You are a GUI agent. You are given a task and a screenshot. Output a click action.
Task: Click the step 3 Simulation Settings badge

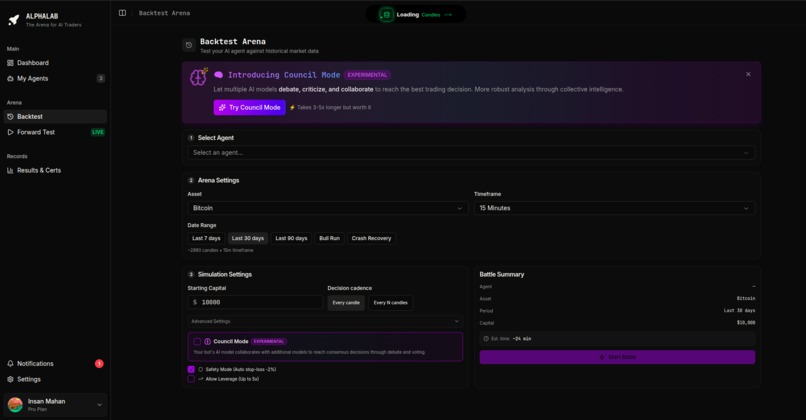pyautogui.click(x=191, y=275)
